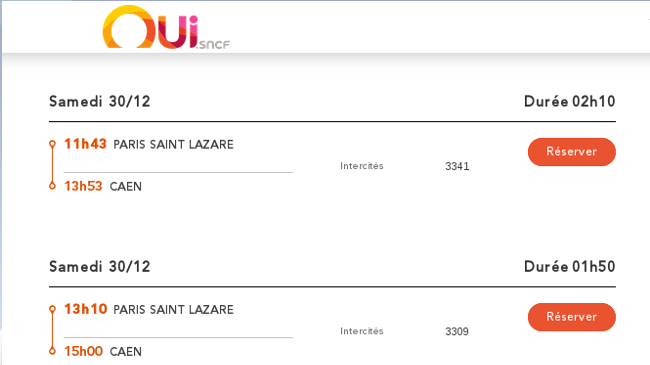Click CAEN station in second trip
Screen dimensions: 650x365
tap(126, 352)
